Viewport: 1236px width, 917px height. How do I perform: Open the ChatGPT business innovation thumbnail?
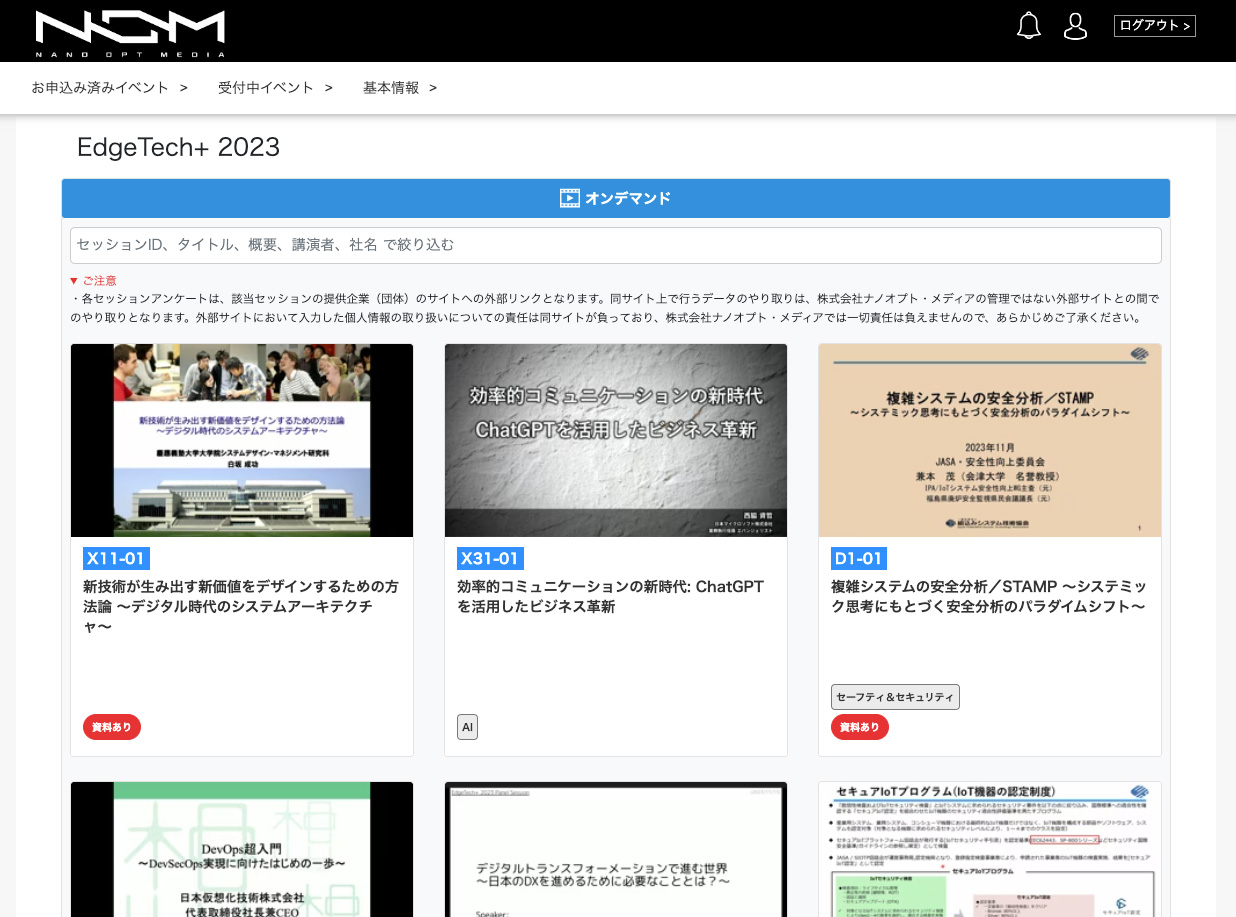(615, 440)
